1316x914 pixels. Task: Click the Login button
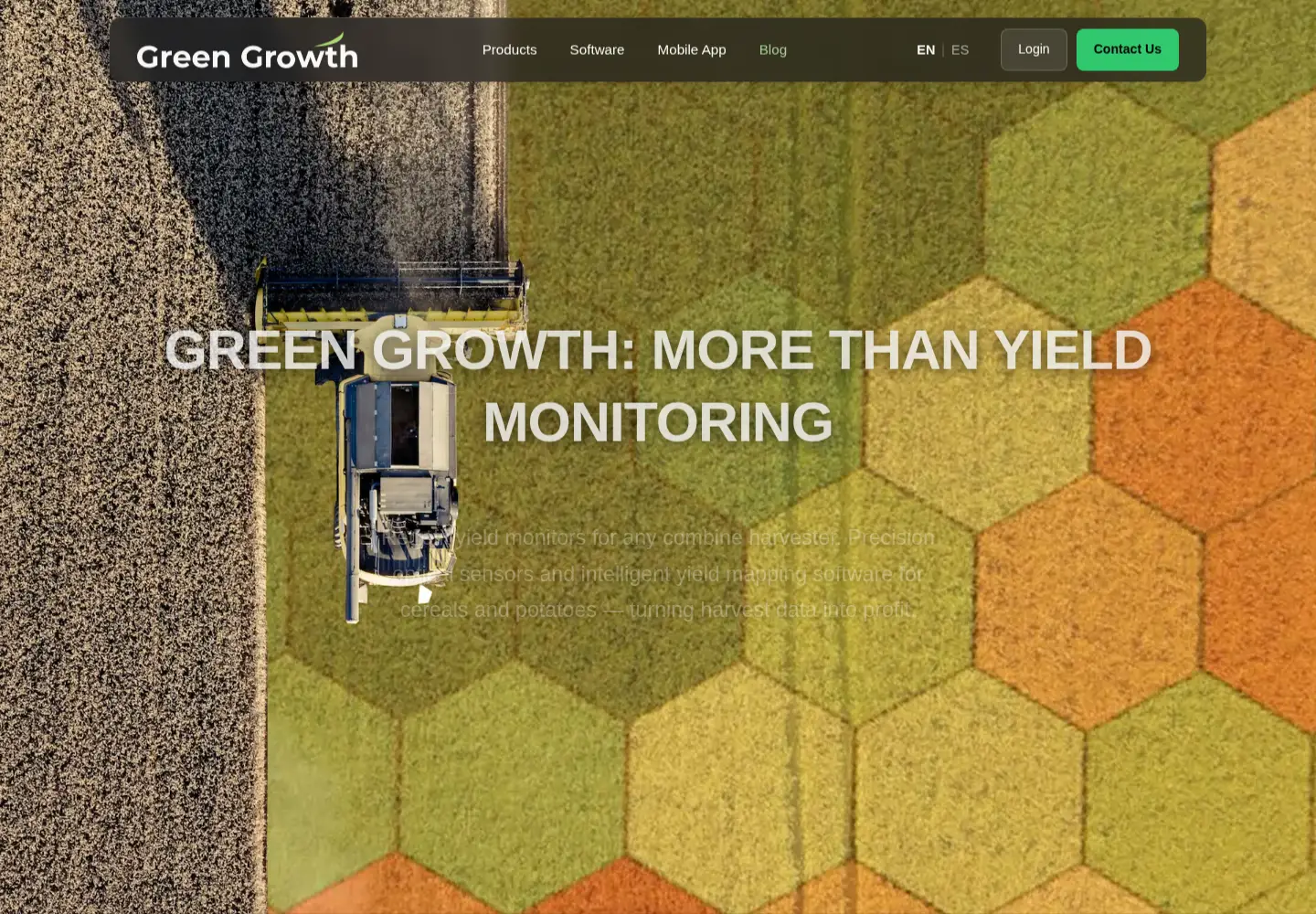pyautogui.click(x=1034, y=49)
